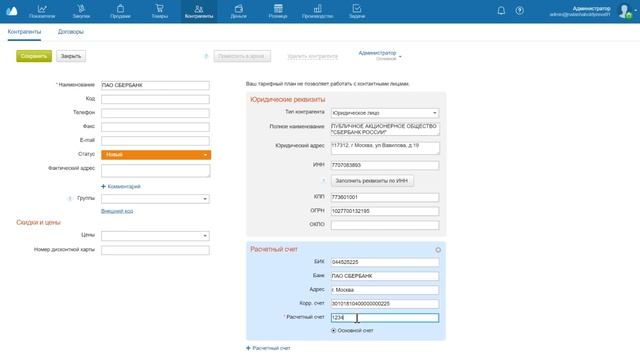
Task: Click the Адрес field showing Москва
Action: coord(385,290)
